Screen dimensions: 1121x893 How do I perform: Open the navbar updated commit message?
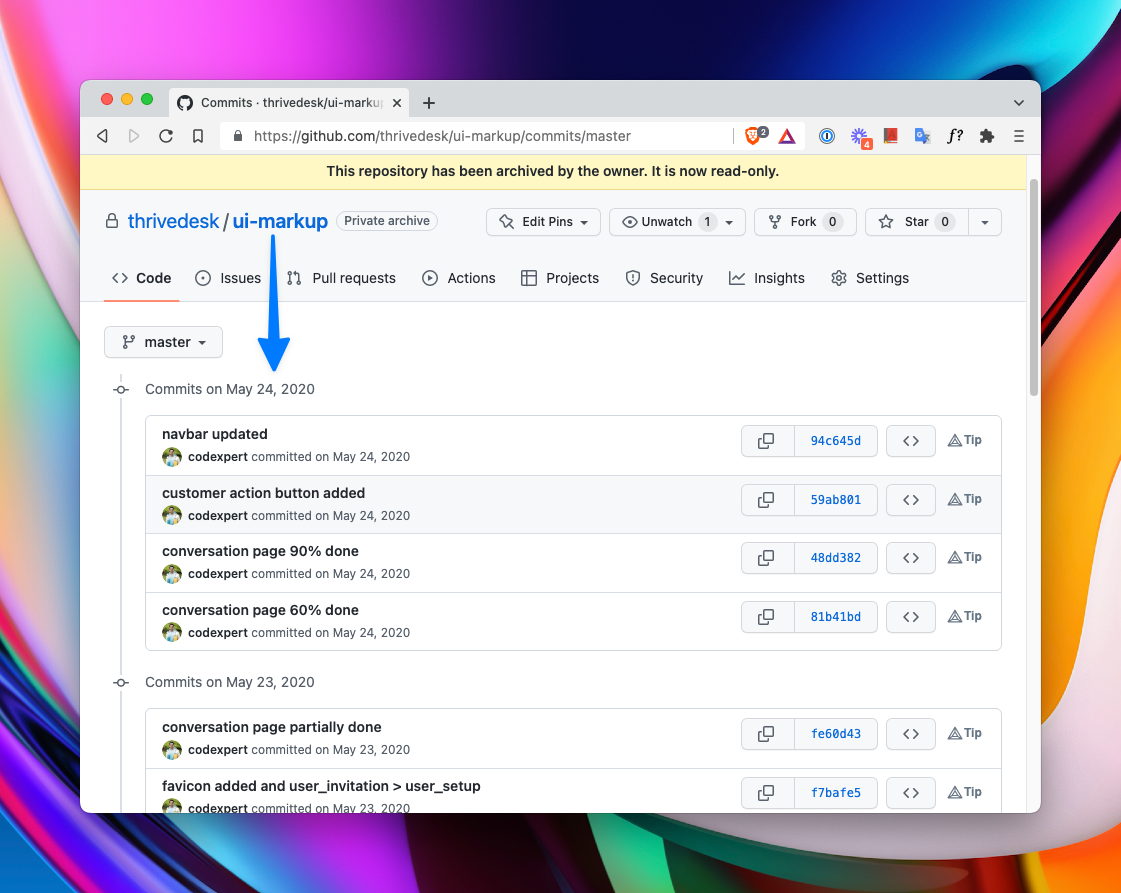(x=214, y=434)
